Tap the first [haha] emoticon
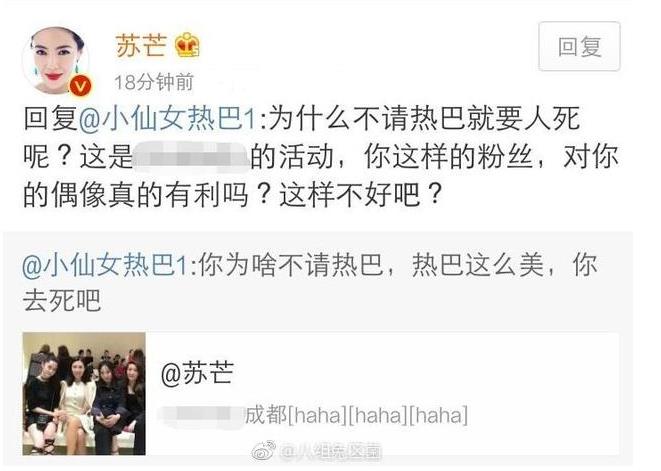Screen dimensions: 661x471 (317, 415)
